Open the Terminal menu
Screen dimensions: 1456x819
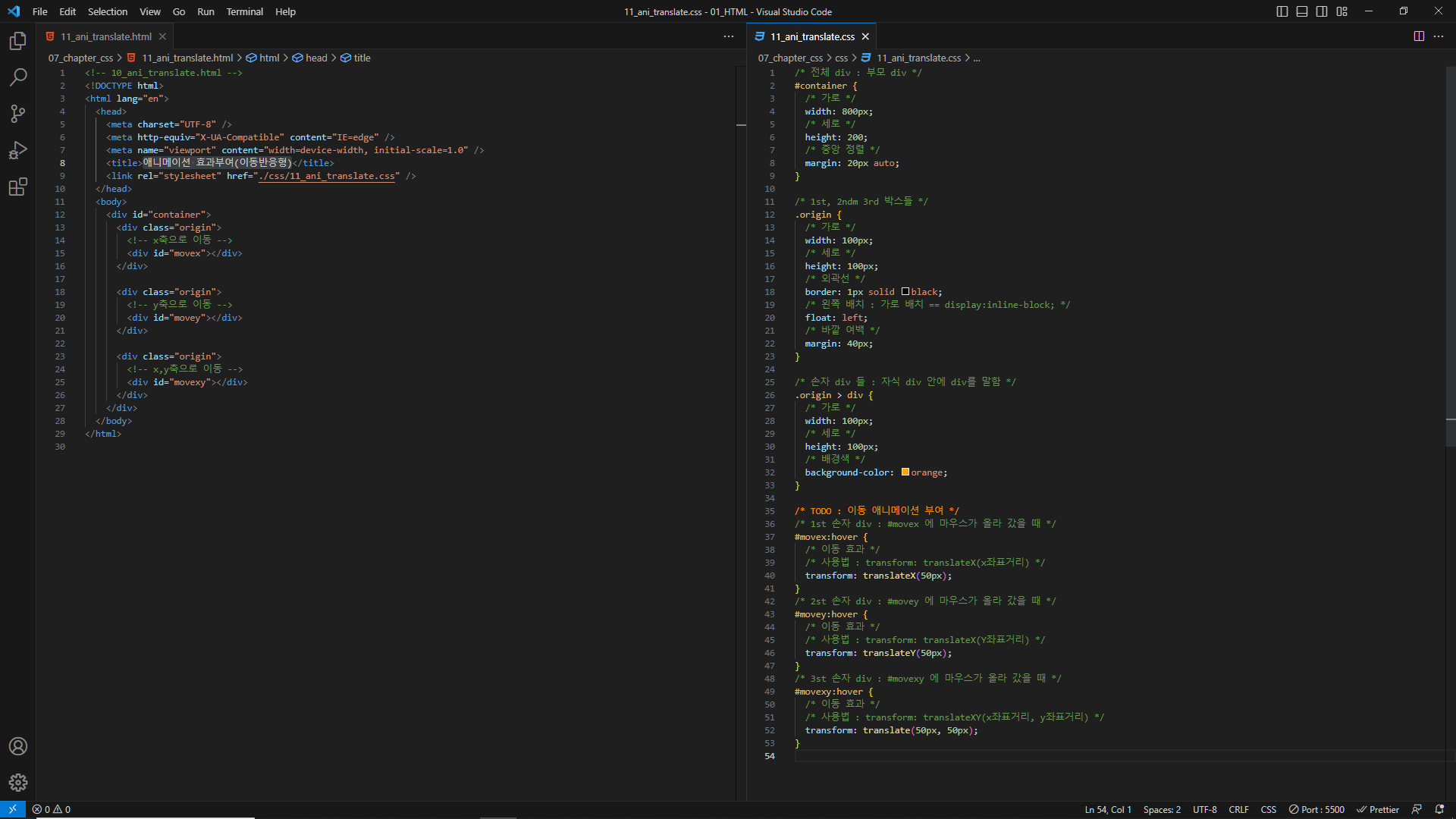point(244,11)
